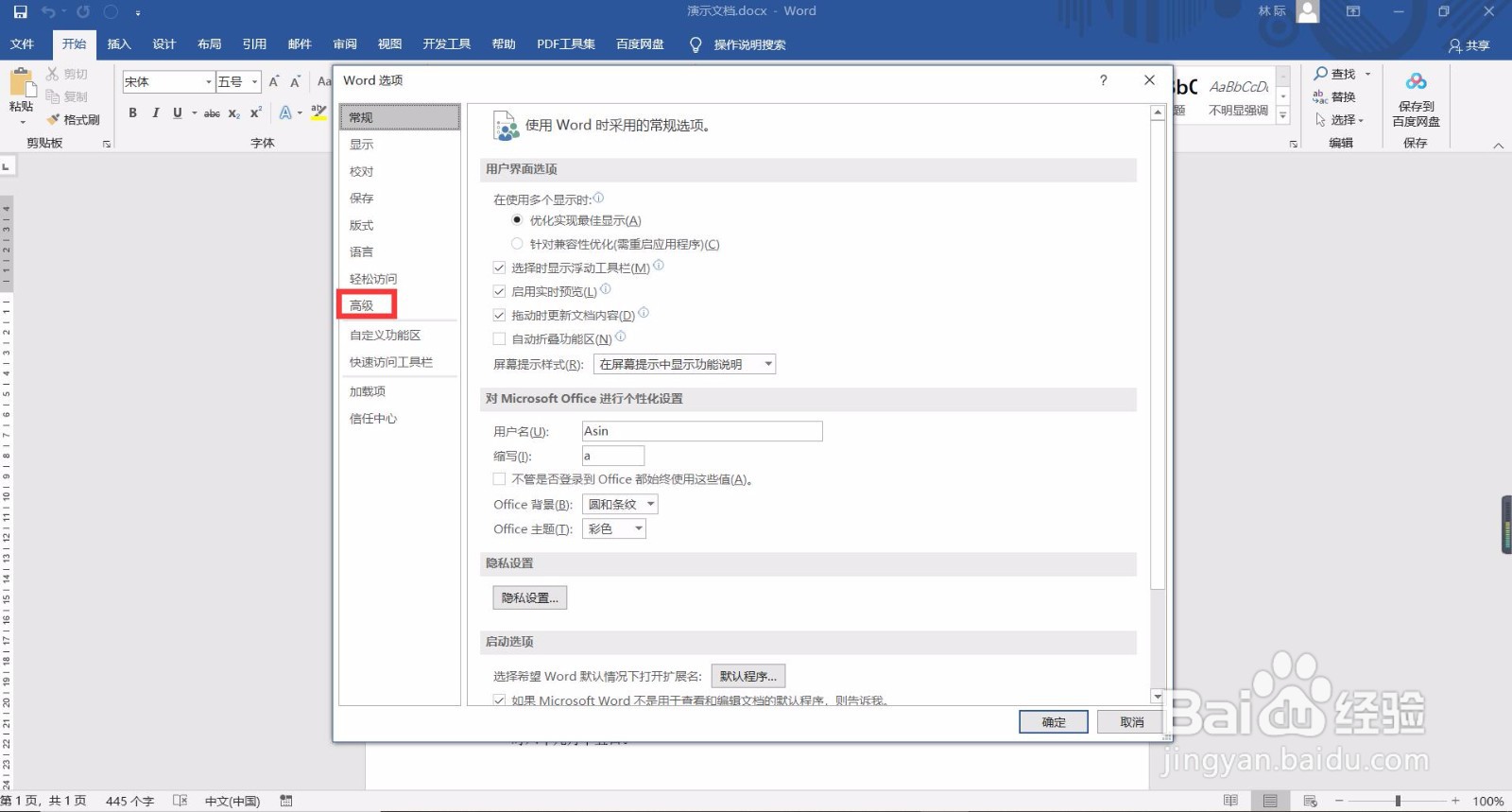
Task: Click the info icon next to the multiple displays label
Action: coord(598,198)
